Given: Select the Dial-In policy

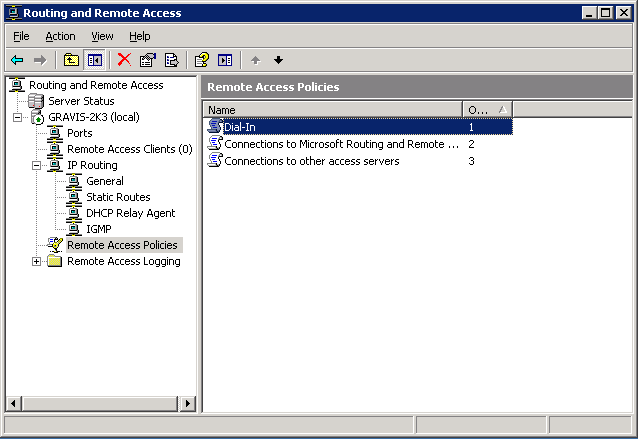Looking at the screenshot, I should coord(358,127).
